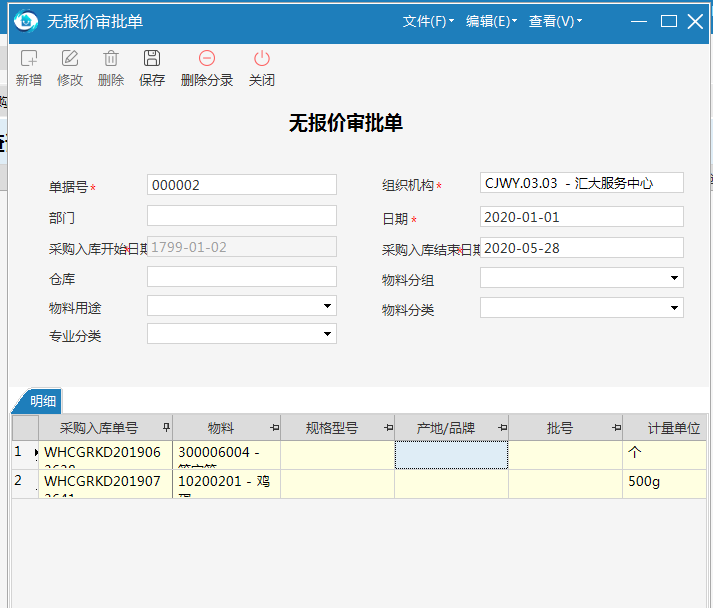The height and width of the screenshot is (608, 713).
Task: Expand the 物料分组 dropdown
Action: (x=674, y=278)
